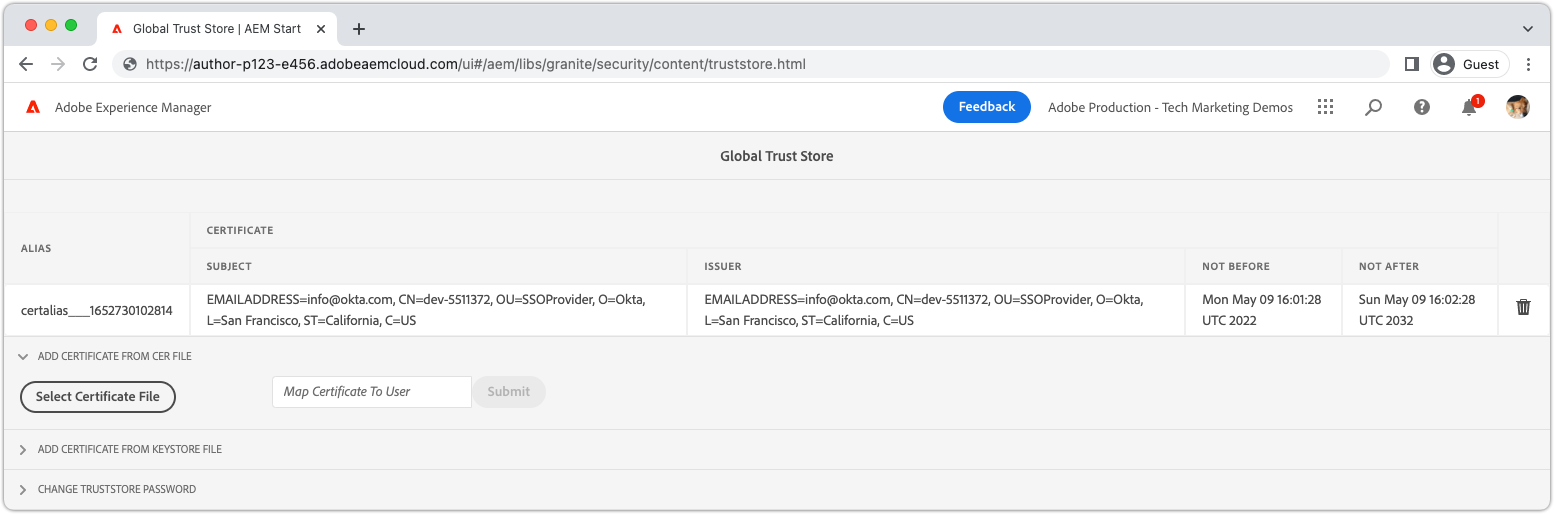Open the notifications bell

(x=1469, y=107)
